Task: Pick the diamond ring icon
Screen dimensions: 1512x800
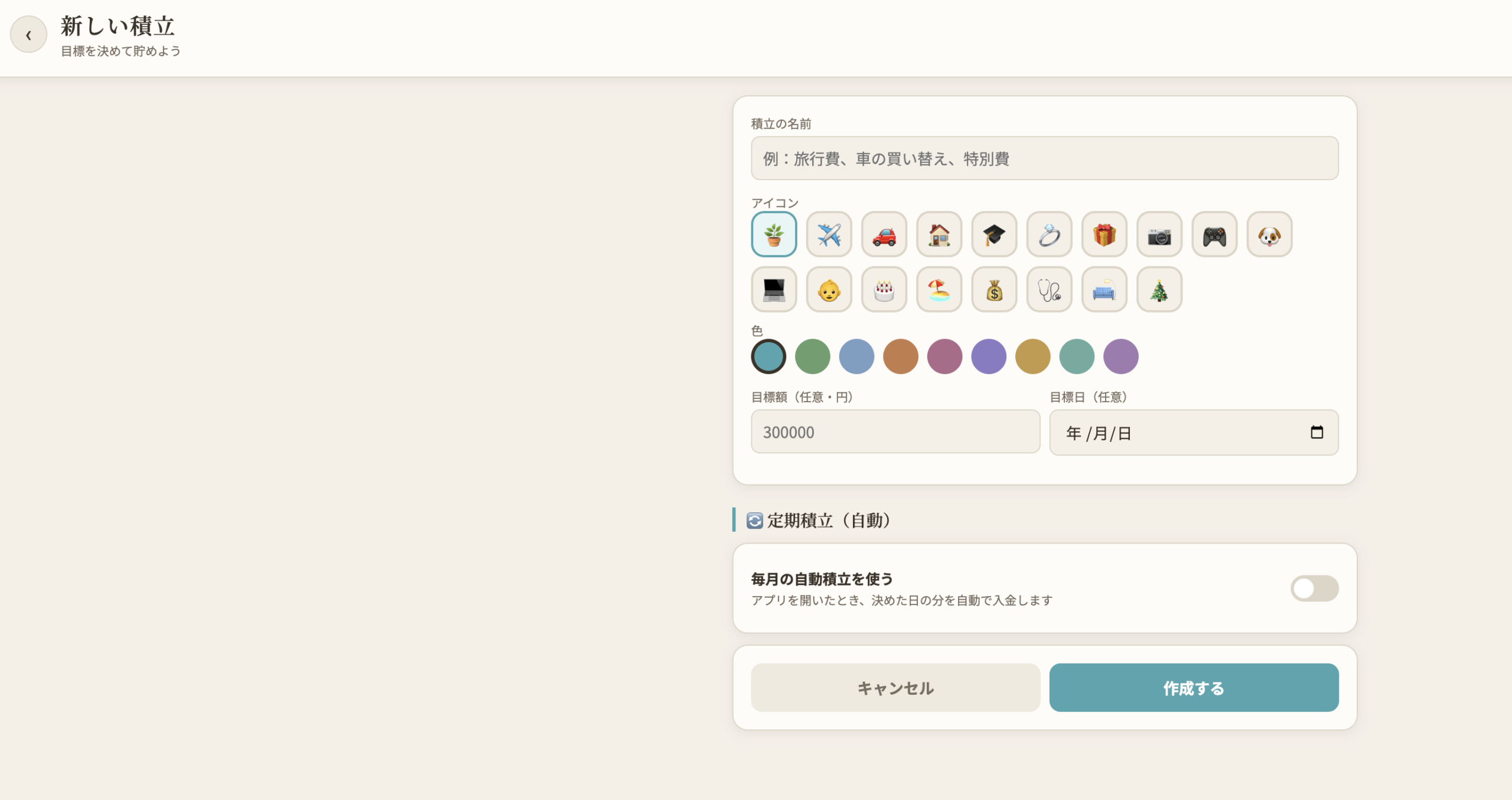Action: (x=1049, y=235)
